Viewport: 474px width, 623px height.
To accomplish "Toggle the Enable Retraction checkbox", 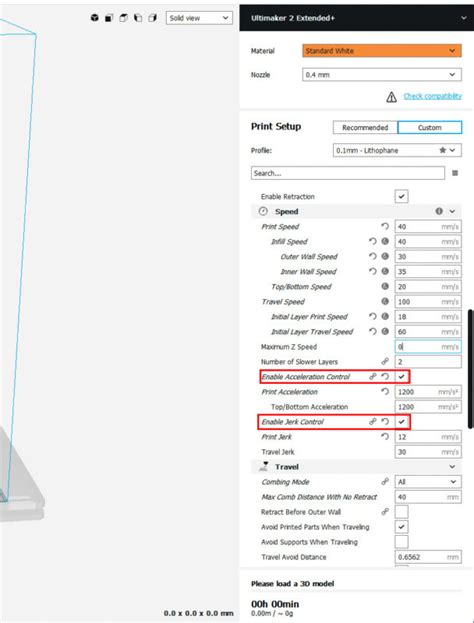I will coord(401,196).
